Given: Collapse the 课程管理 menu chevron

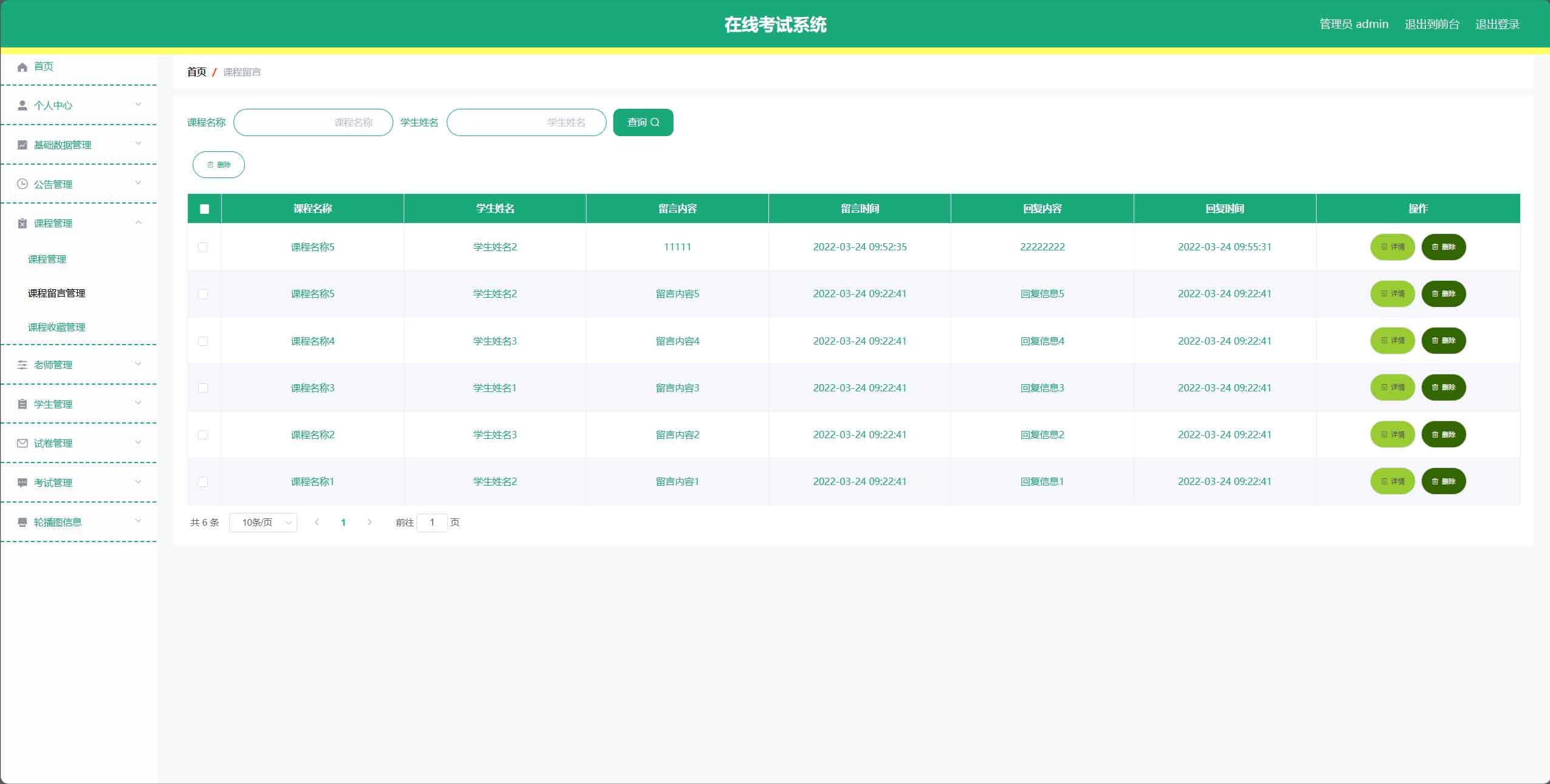Looking at the screenshot, I should (x=138, y=222).
